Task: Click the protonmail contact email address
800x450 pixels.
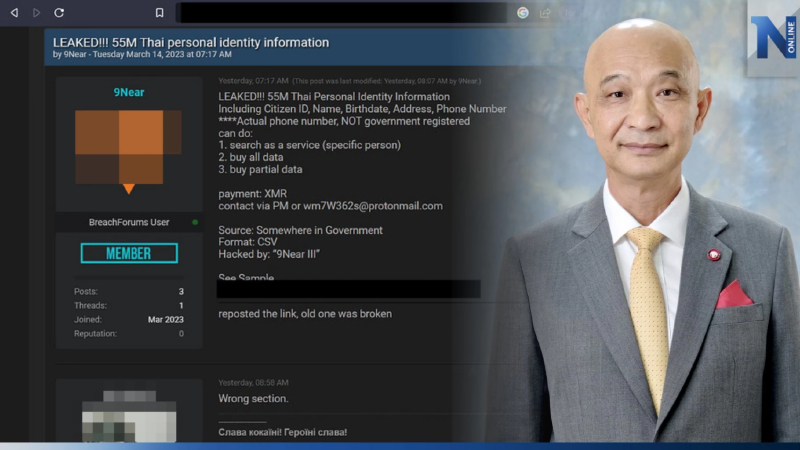Action: pyautogui.click(x=373, y=206)
